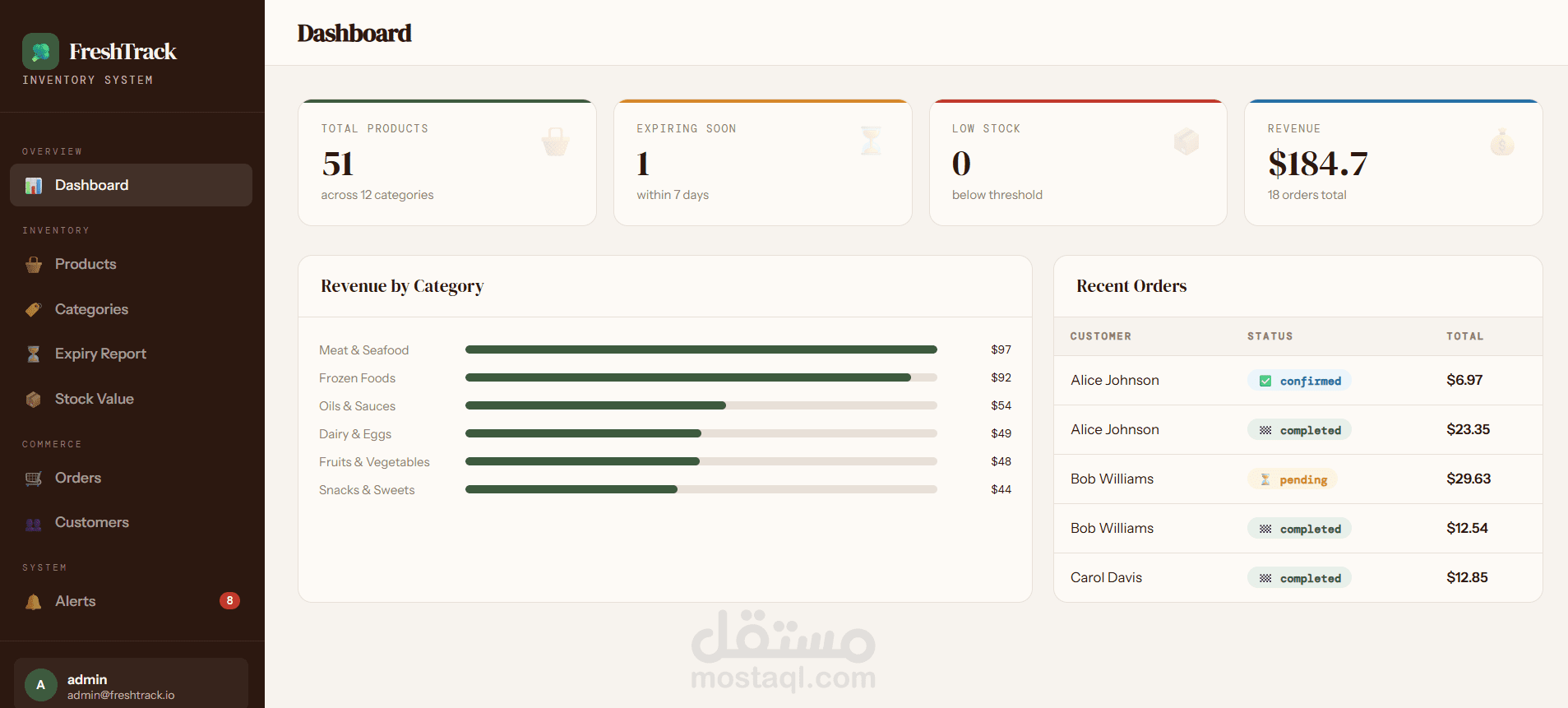Click the CUSTOMER column header
This screenshot has height=708, width=1568.
click(x=1101, y=336)
